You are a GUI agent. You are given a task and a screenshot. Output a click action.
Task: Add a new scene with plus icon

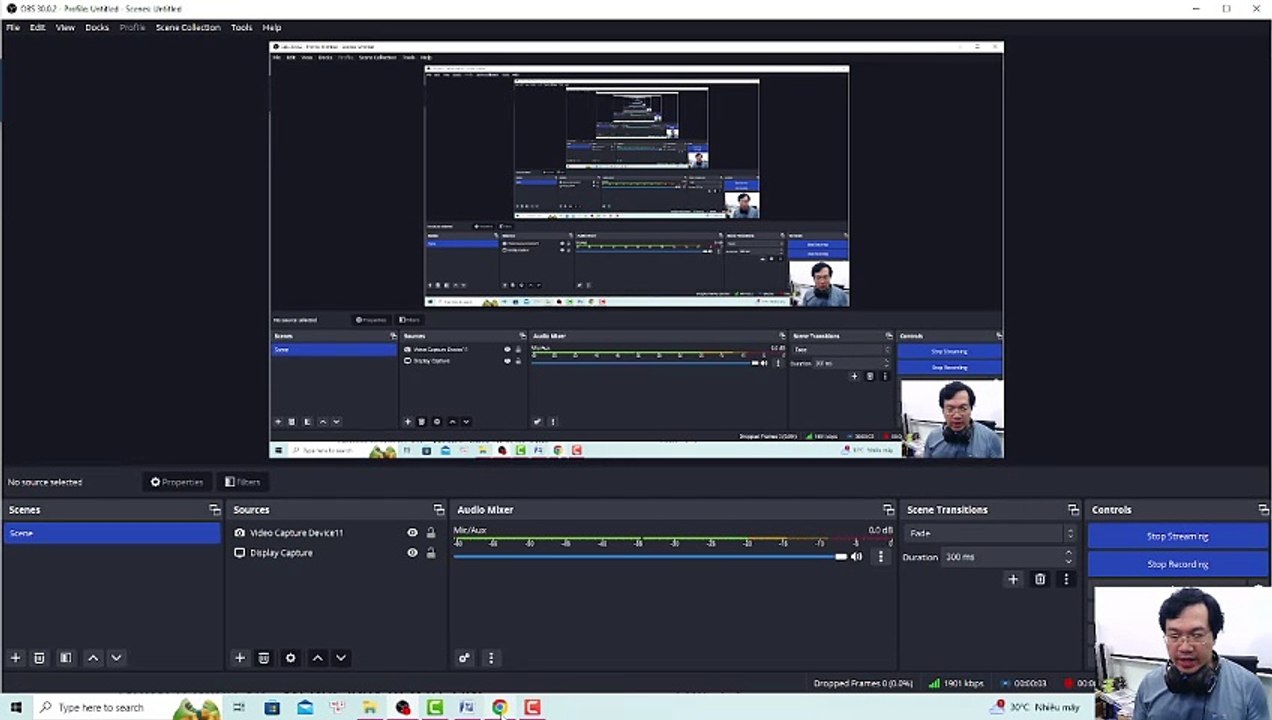pos(15,658)
